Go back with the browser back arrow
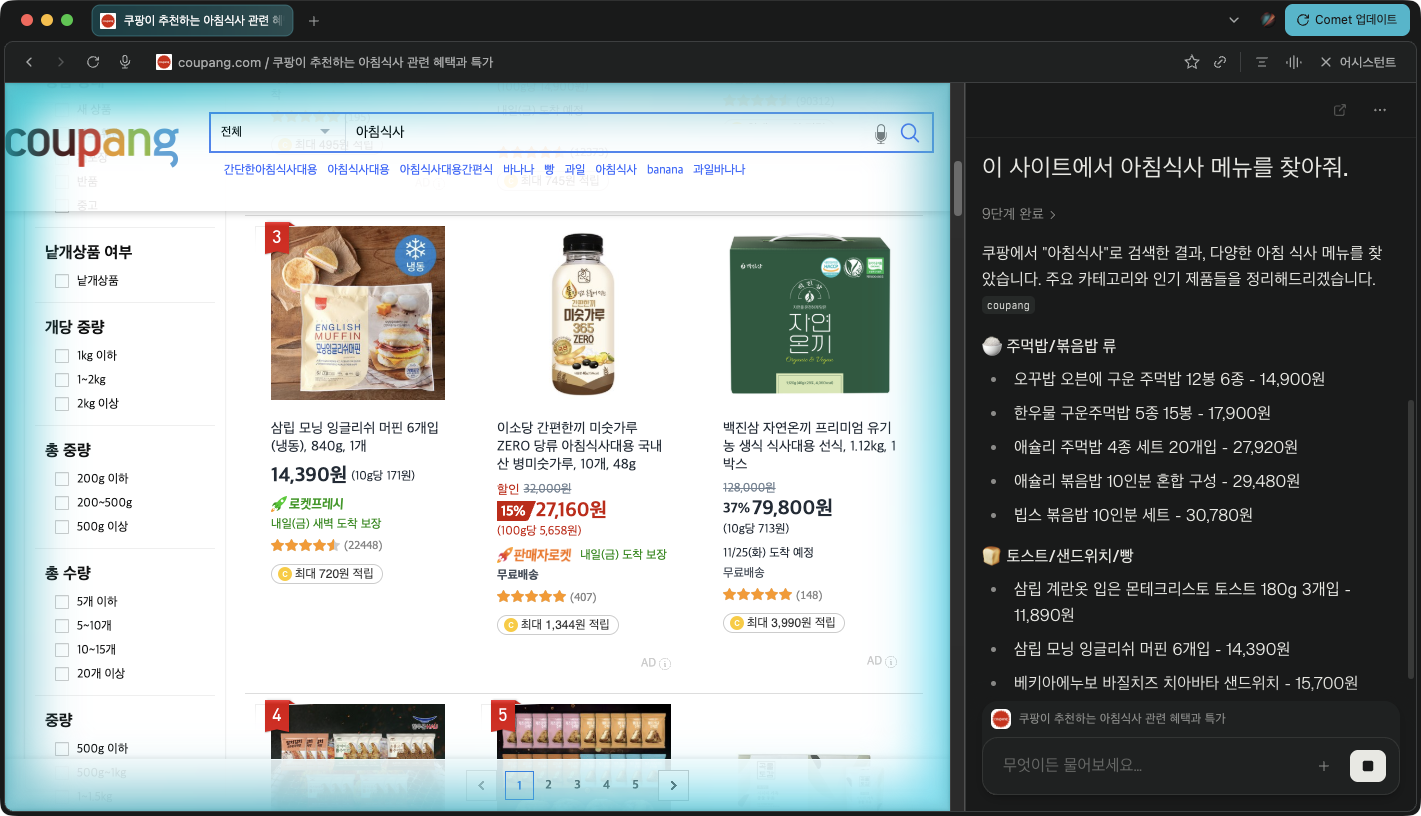Viewport: 1421px width, 816px height. point(29,62)
